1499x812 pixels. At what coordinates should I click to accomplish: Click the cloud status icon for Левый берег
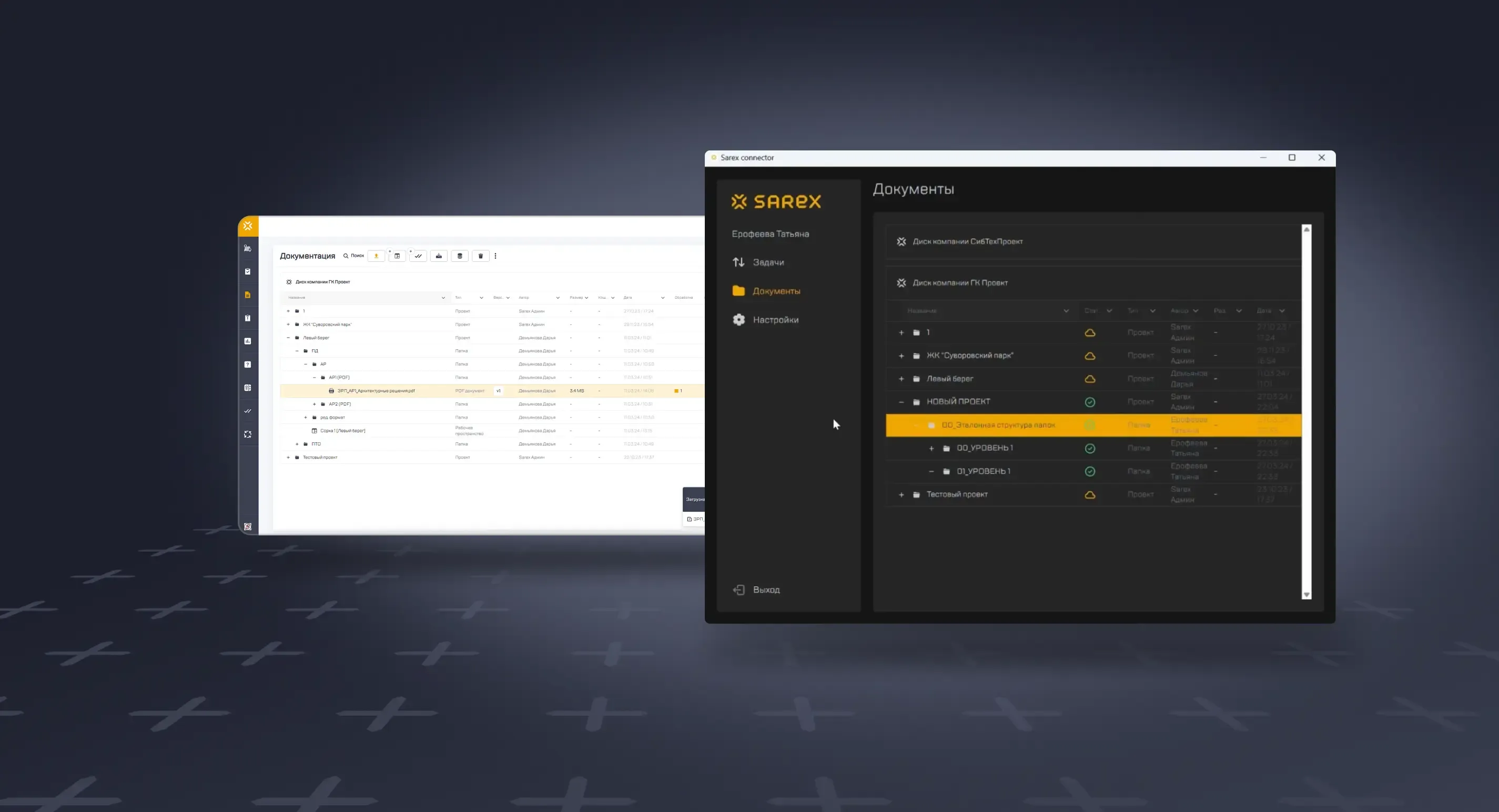tap(1090, 379)
